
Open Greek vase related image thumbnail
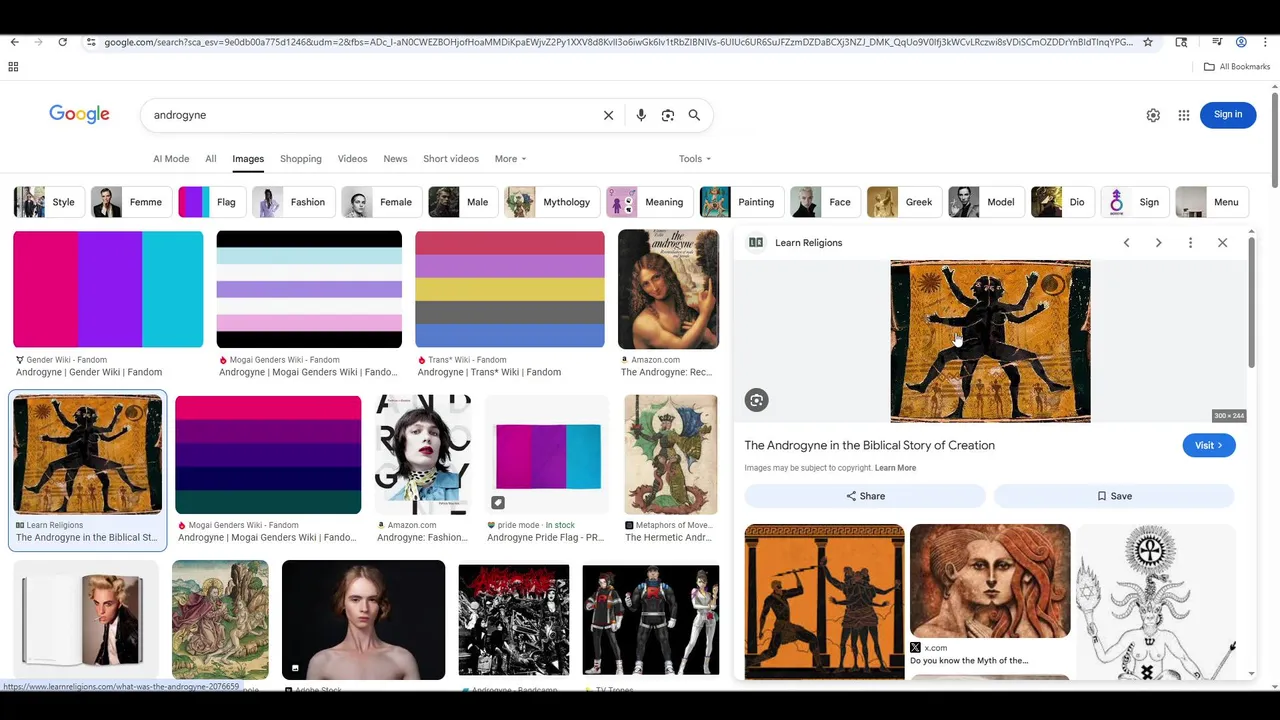[x=825, y=603]
